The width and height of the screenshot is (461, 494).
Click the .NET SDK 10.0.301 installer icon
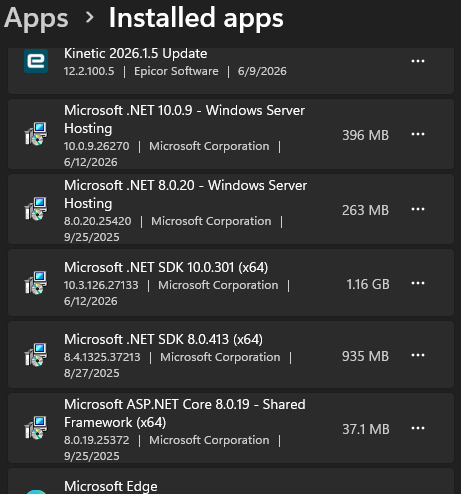click(36, 283)
